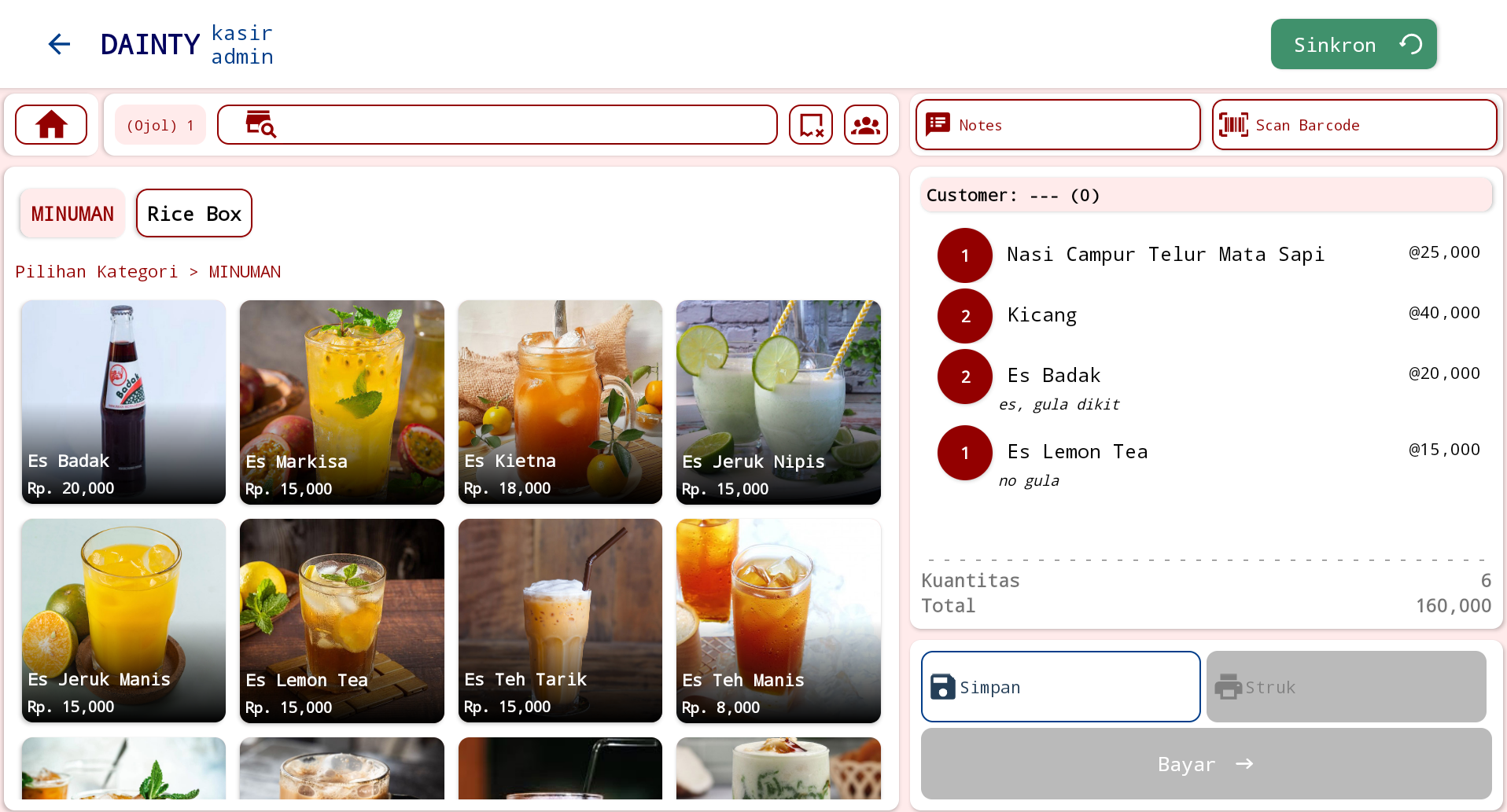1507x812 pixels.
Task: Click the home icon button
Action: (51, 124)
